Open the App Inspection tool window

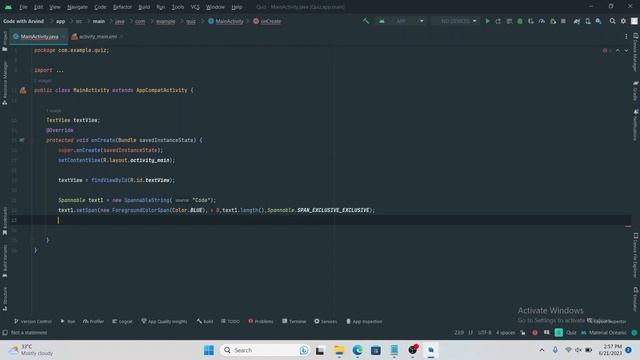coord(364,322)
